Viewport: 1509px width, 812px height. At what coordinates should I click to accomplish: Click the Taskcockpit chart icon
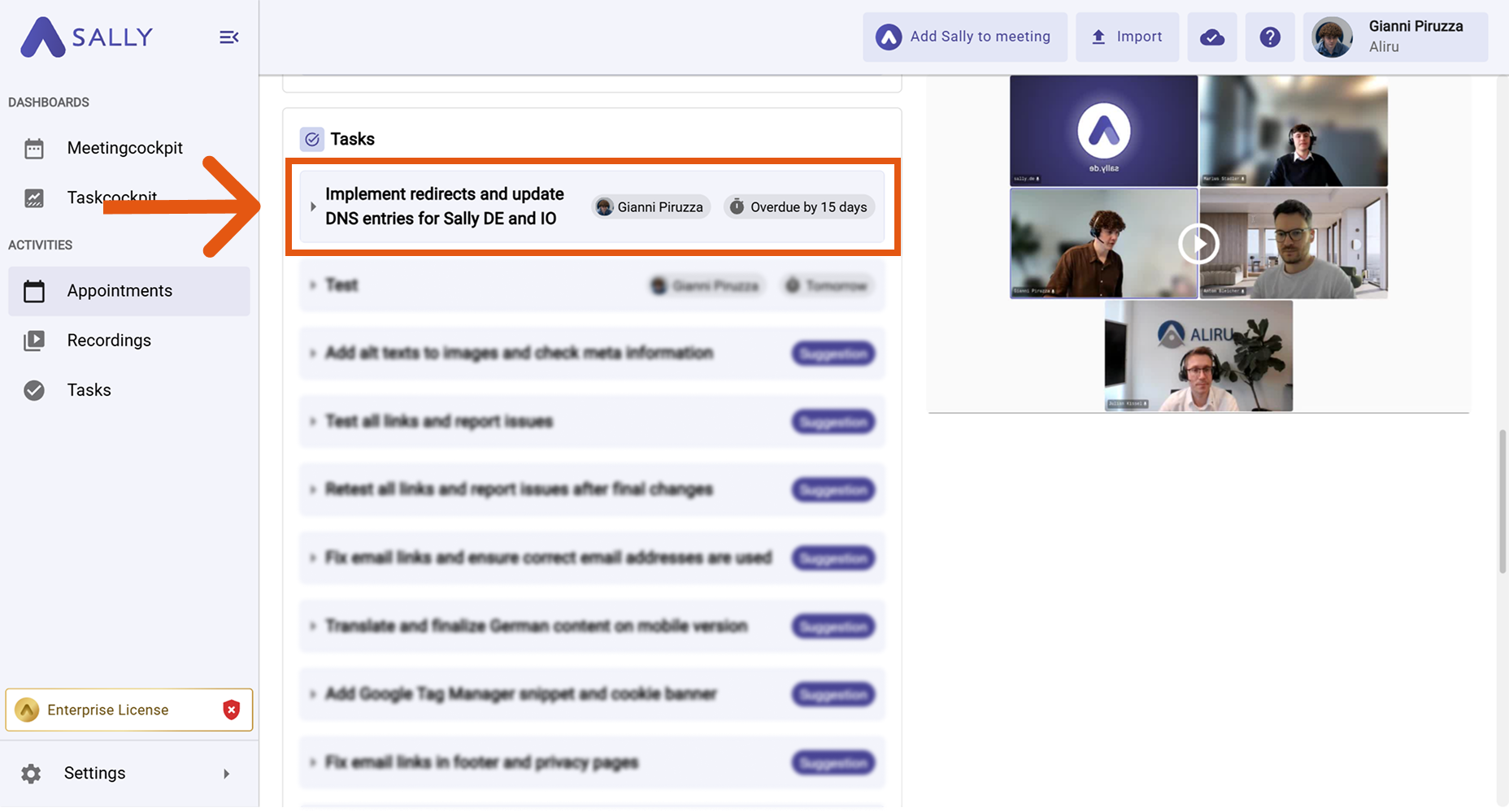coord(34,198)
